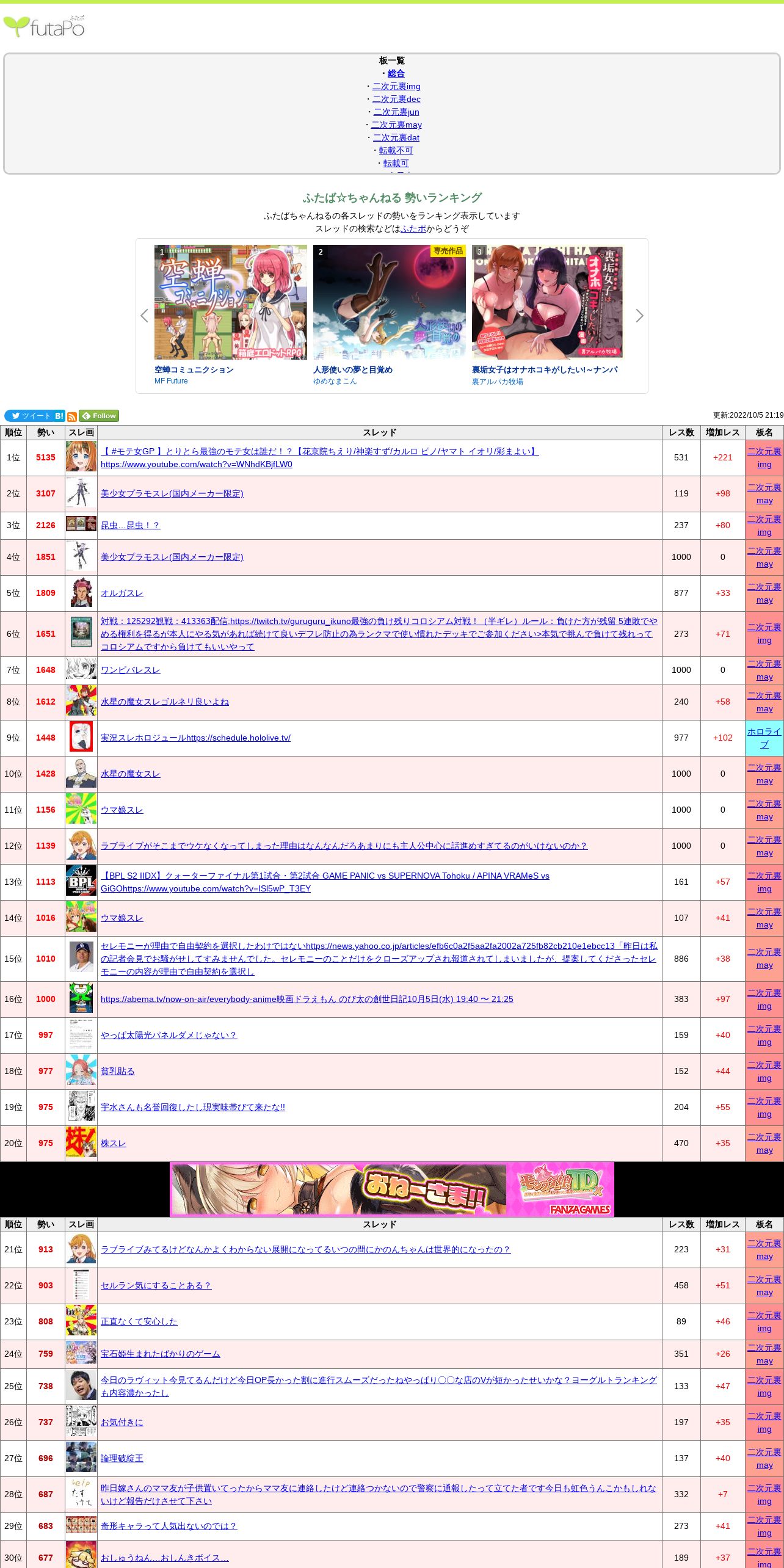Open the 実況スレホロジュール thread
The width and height of the screenshot is (784, 1568).
195,738
